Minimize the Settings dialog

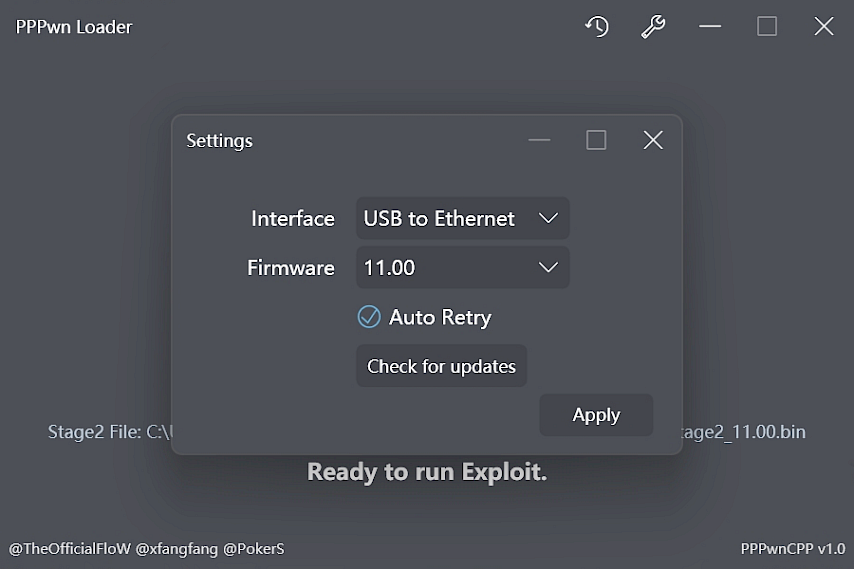539,140
